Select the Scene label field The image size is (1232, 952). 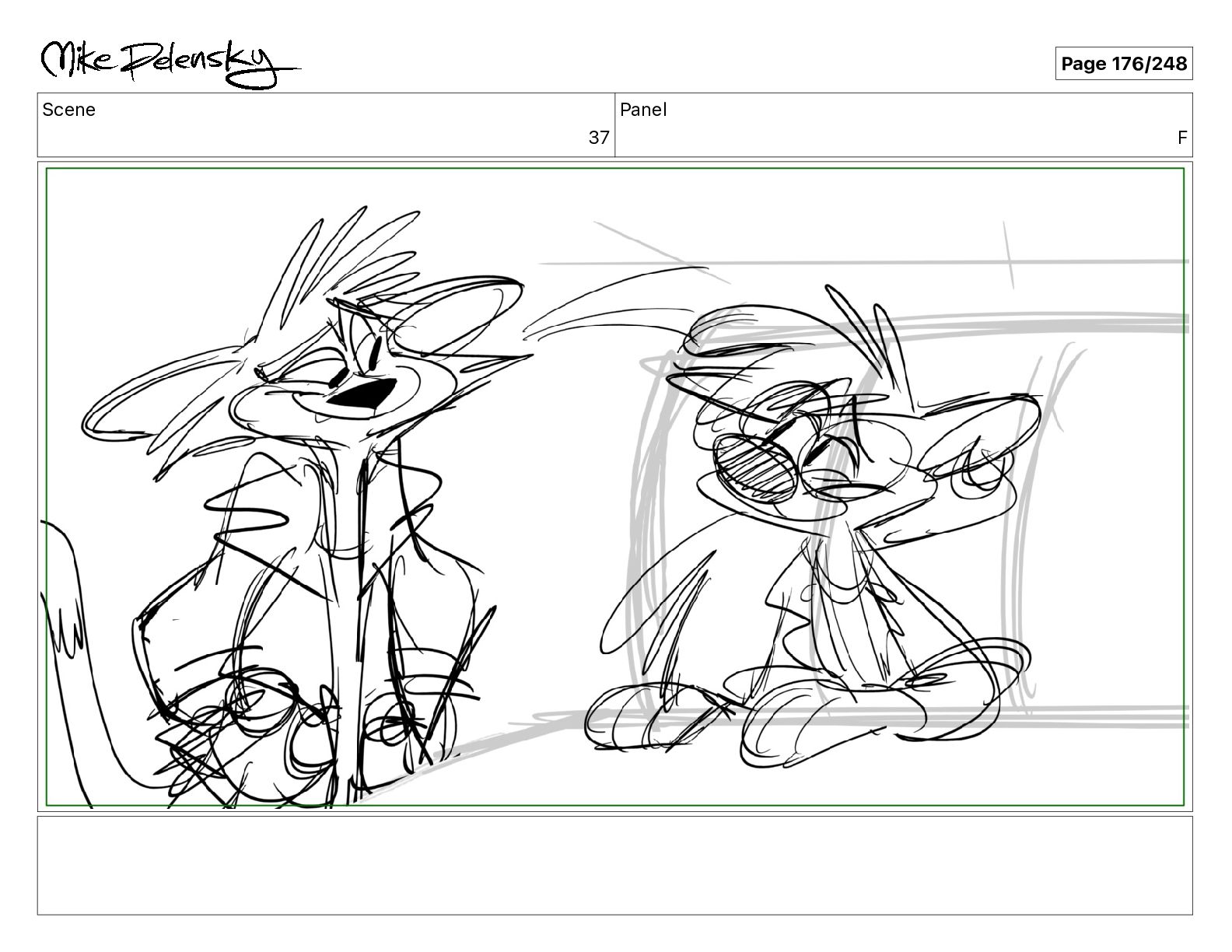point(326,124)
